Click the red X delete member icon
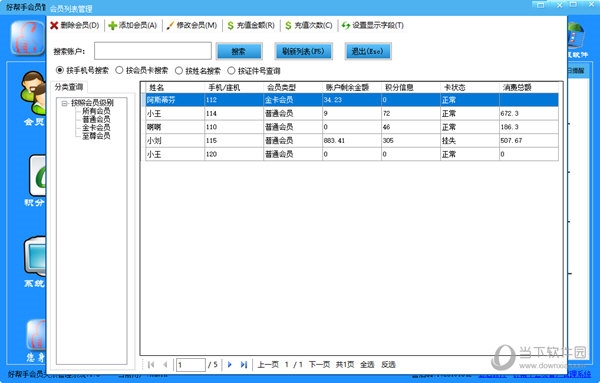This screenshot has width=600, height=383. 54,25
